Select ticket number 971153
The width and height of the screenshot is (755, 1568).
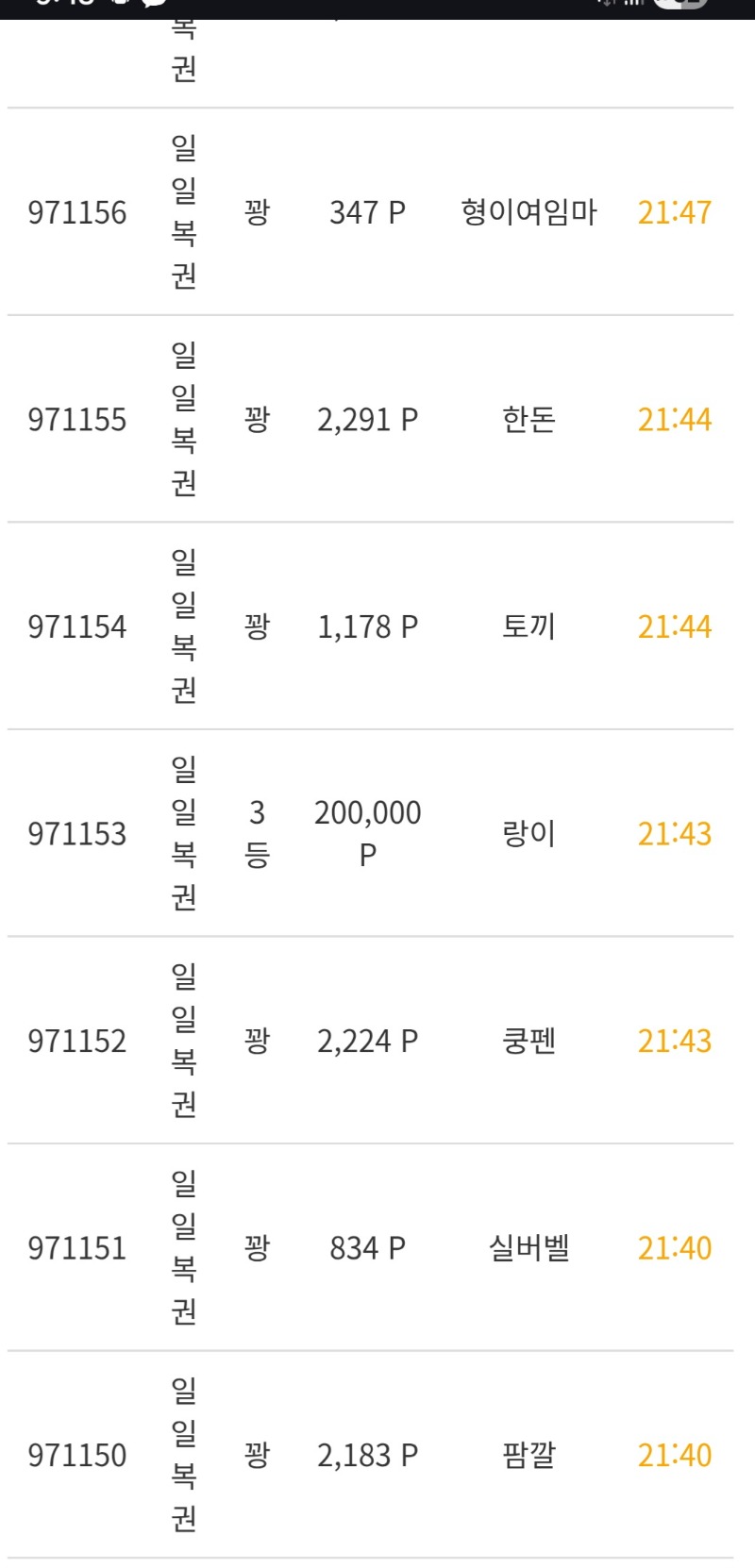(x=76, y=833)
